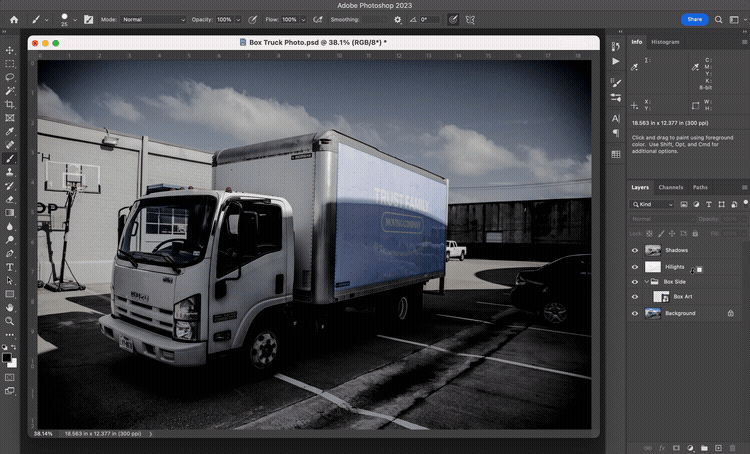
Task: Select the Hand tool
Action: pos(10,308)
